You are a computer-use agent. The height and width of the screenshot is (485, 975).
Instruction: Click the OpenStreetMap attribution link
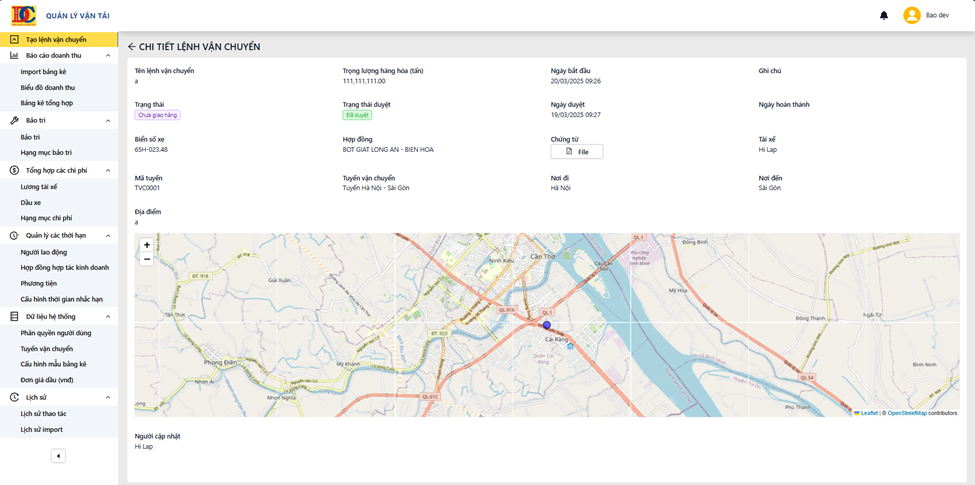[907, 413]
